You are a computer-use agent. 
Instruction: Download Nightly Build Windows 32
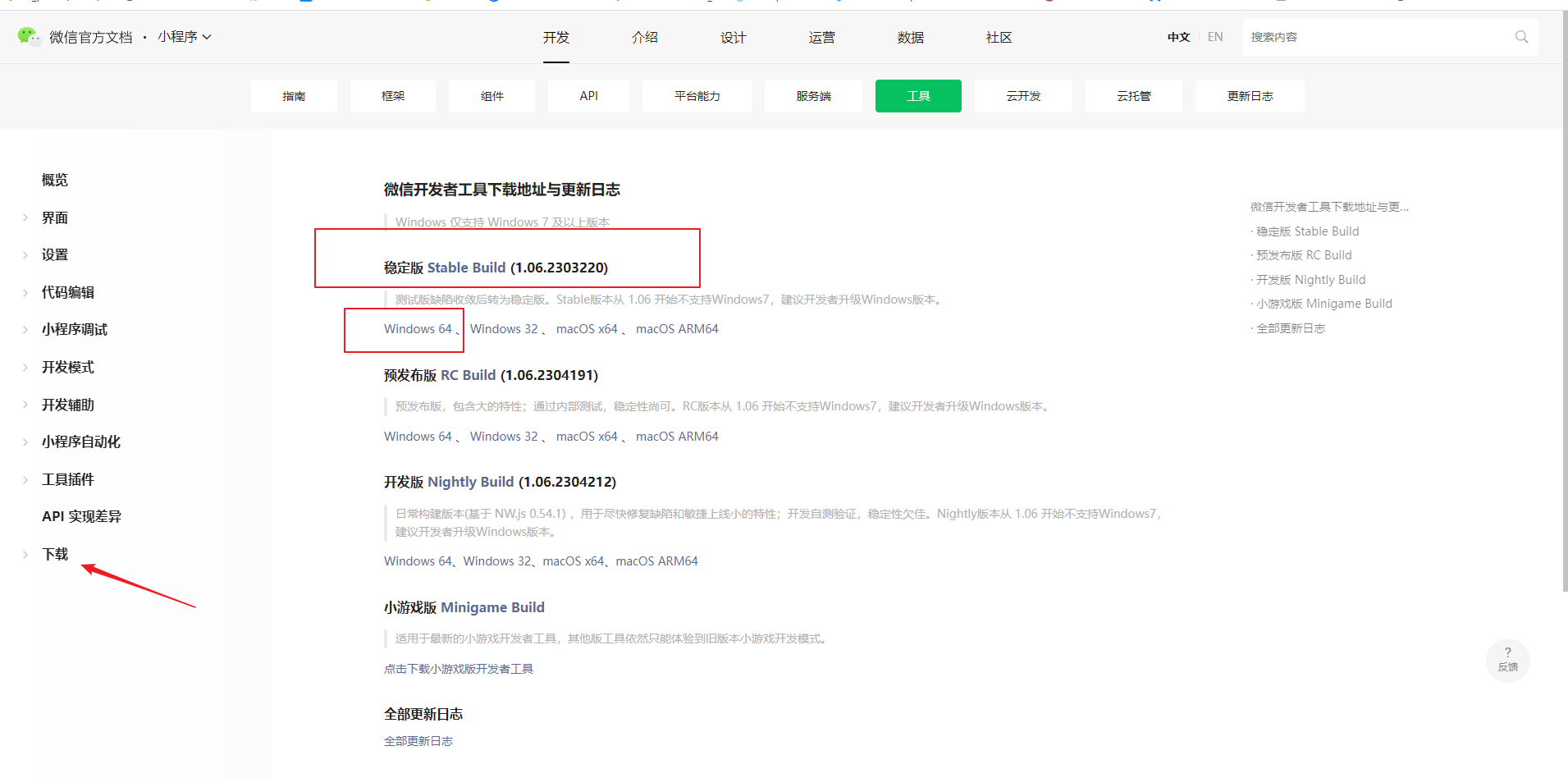pos(497,561)
